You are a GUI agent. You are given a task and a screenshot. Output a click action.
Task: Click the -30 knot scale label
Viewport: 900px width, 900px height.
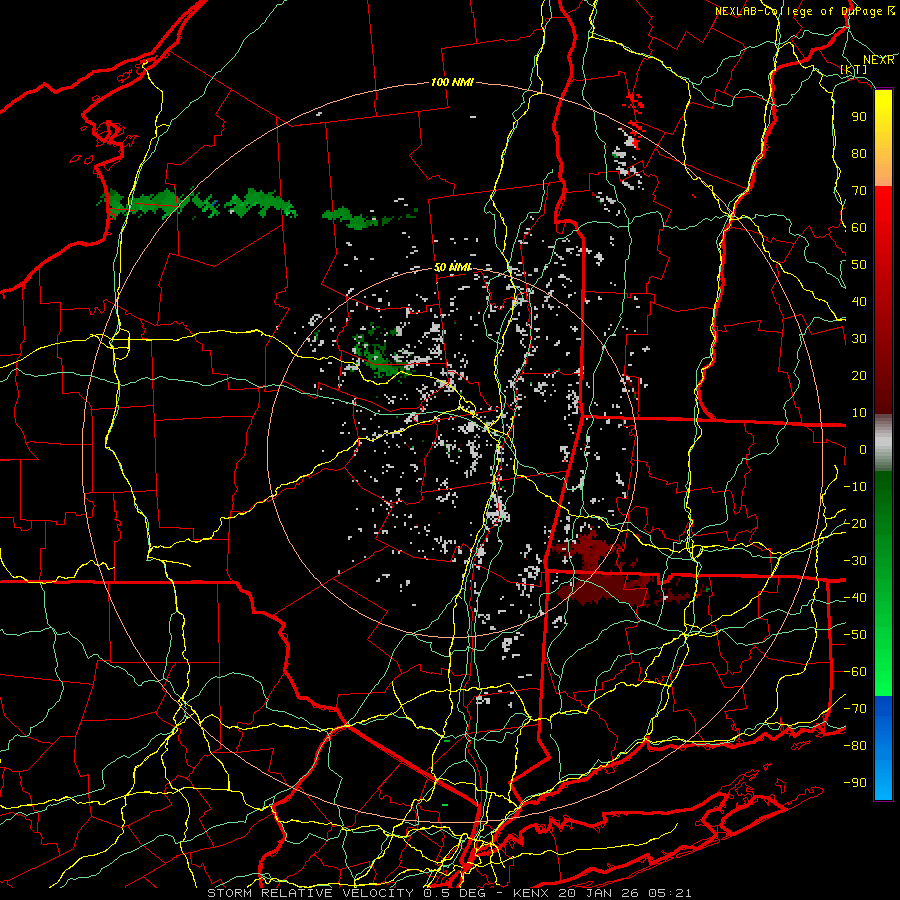[x=855, y=561]
